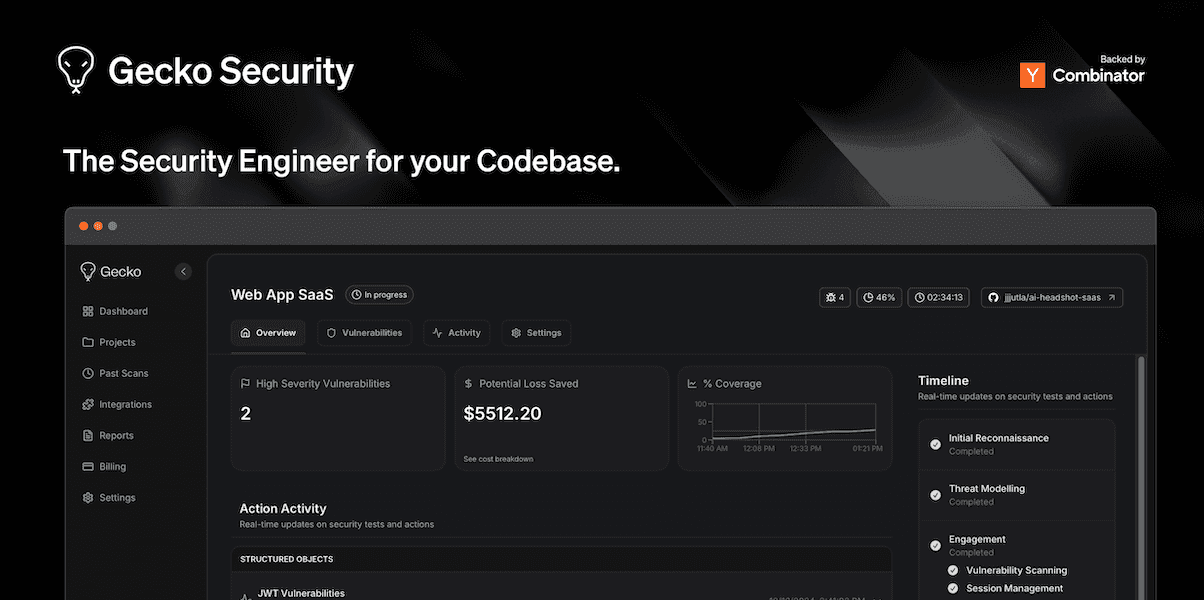Select the Overview tab
This screenshot has height=600, width=1204.
[268, 333]
